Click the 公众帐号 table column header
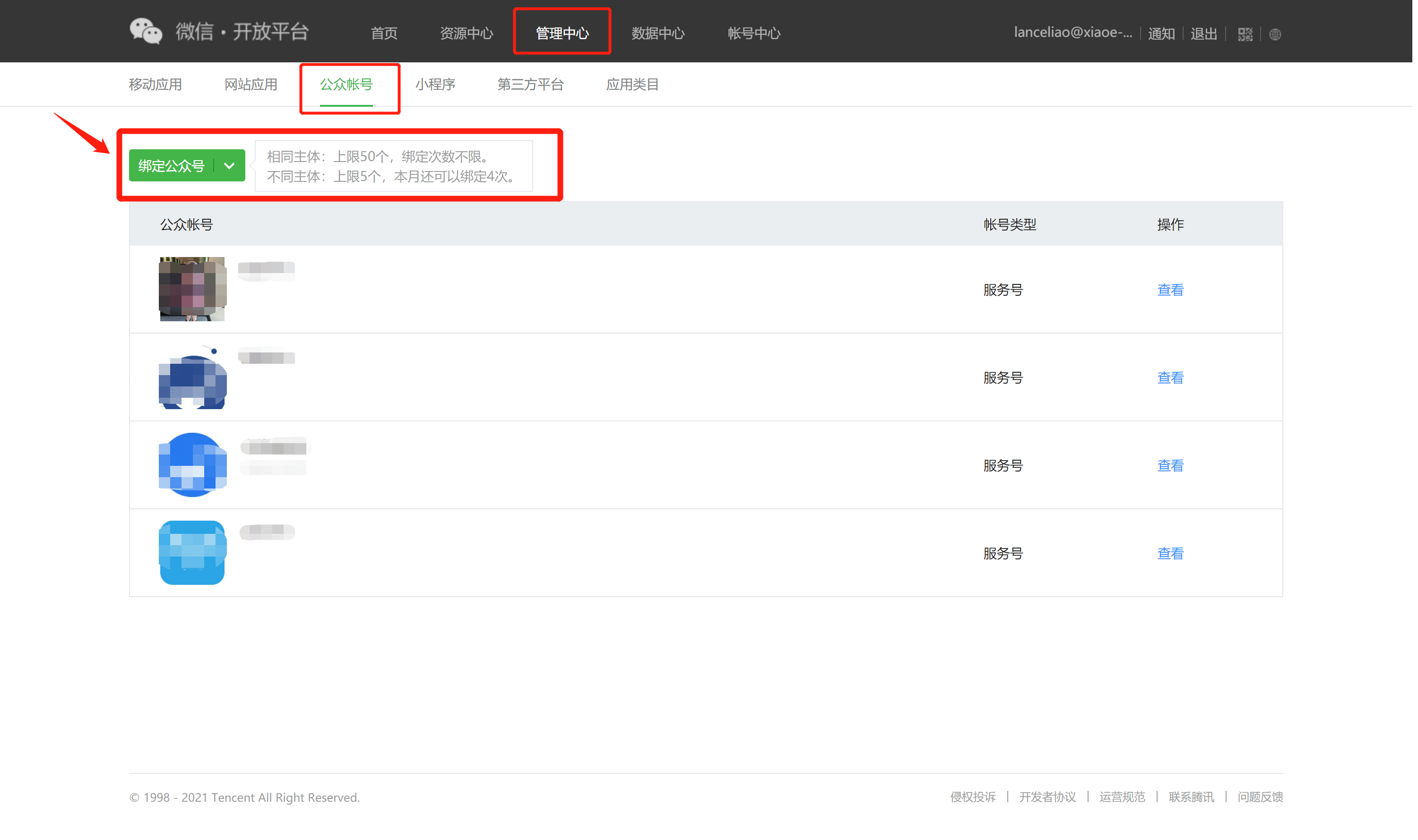 coord(188,225)
